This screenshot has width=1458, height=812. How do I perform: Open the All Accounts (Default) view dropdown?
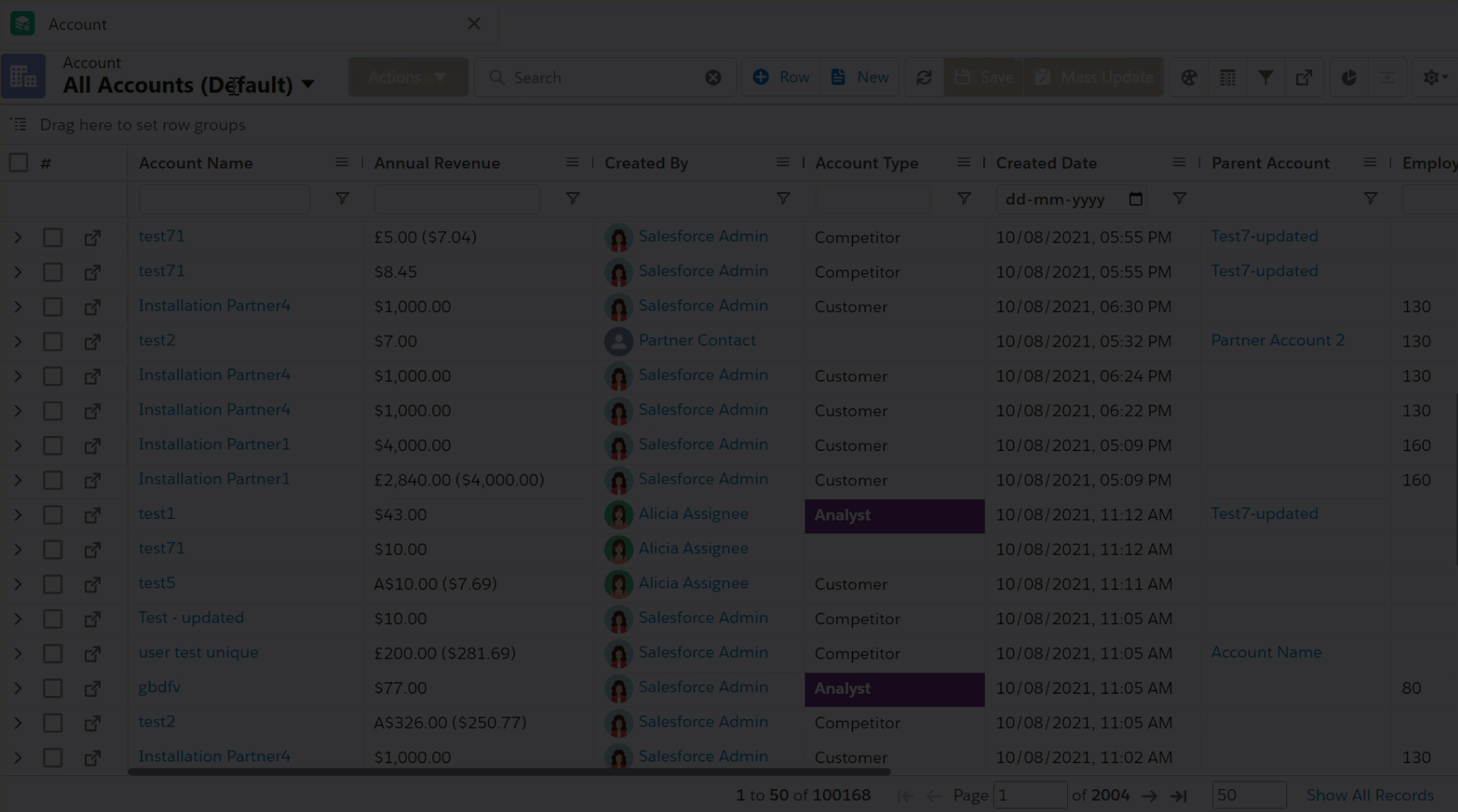click(308, 85)
